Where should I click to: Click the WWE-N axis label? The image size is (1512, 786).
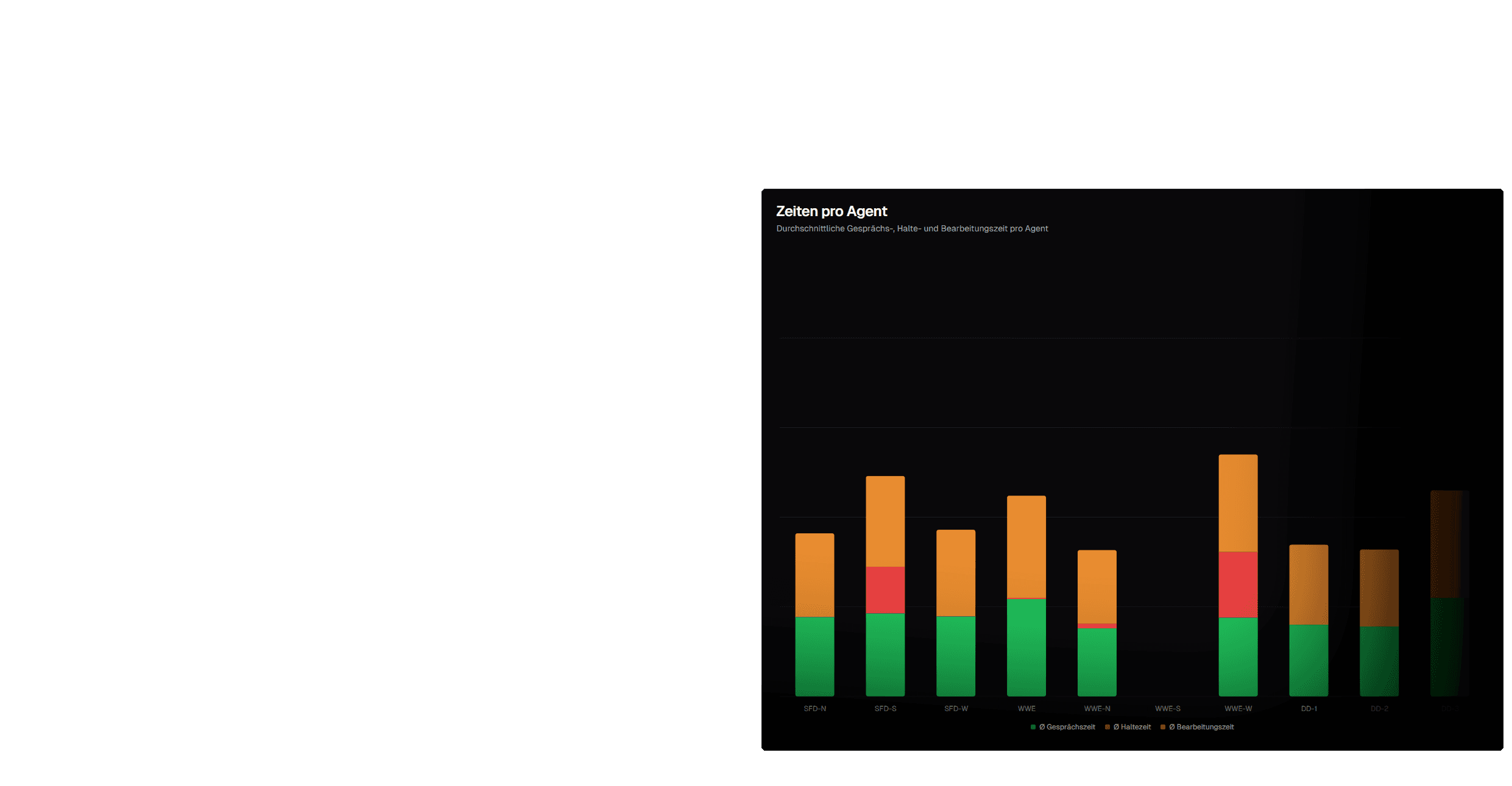[1098, 708]
